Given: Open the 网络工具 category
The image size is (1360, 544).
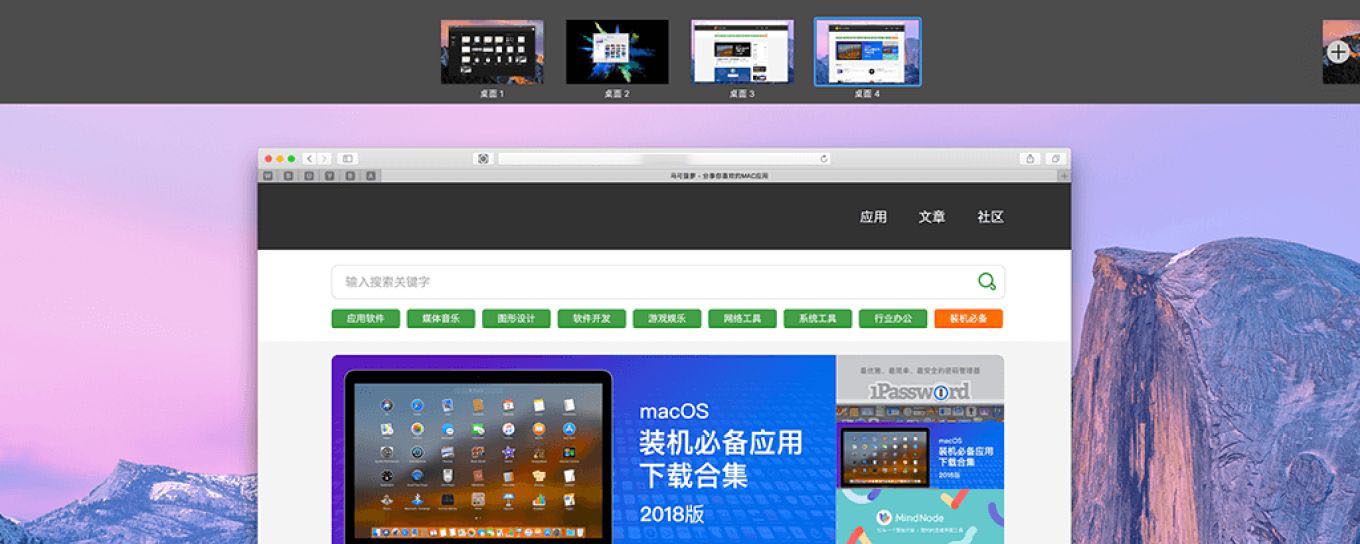Looking at the screenshot, I should click(x=742, y=319).
